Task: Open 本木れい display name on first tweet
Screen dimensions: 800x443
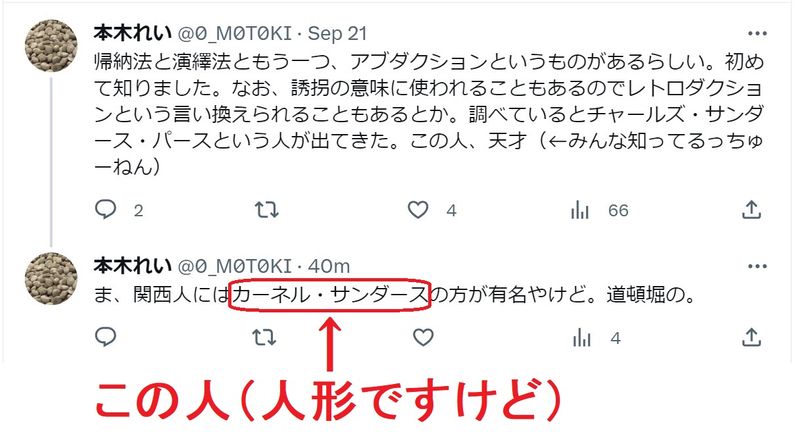Action: point(133,34)
